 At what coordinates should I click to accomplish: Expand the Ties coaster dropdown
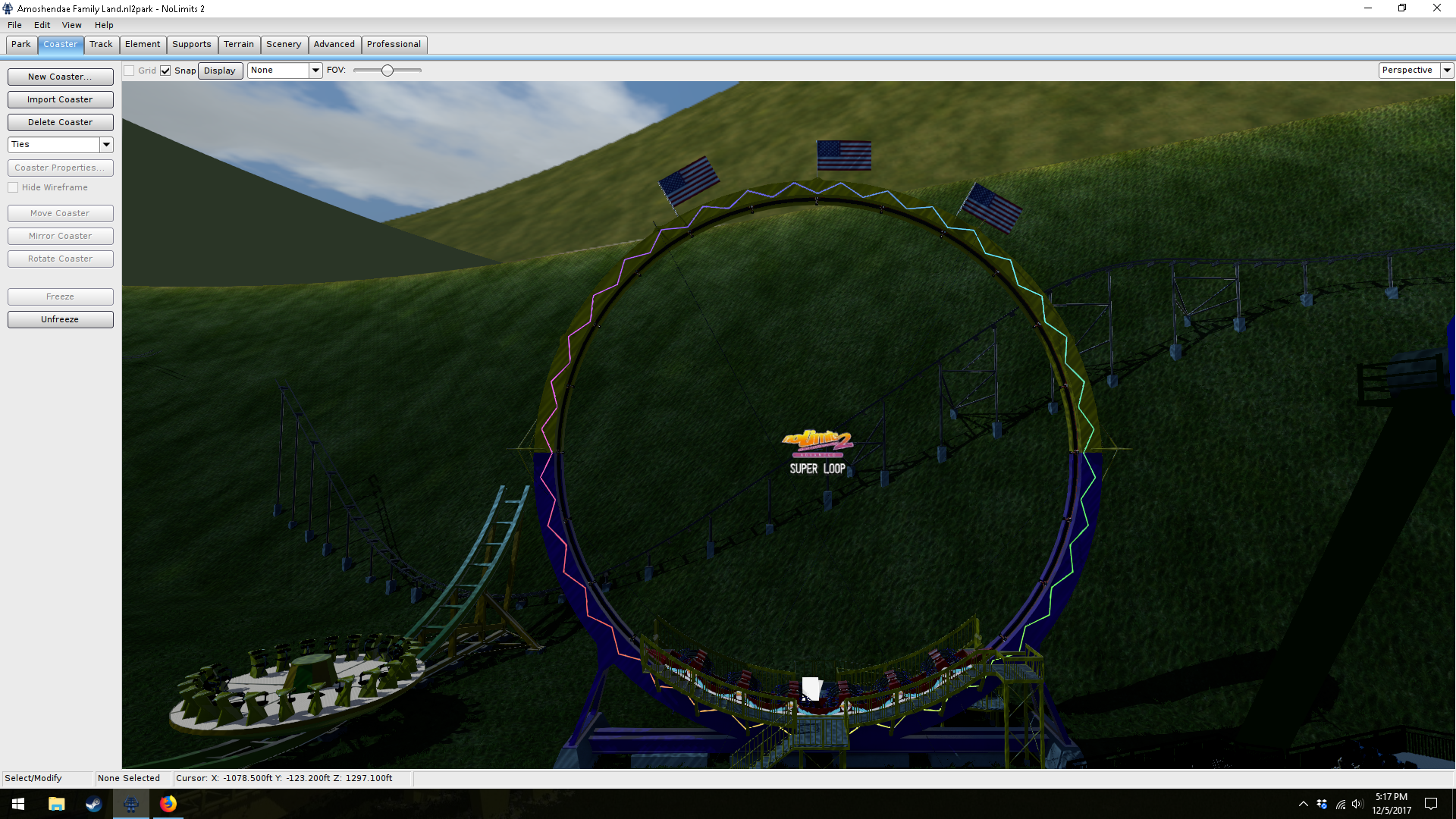106,144
